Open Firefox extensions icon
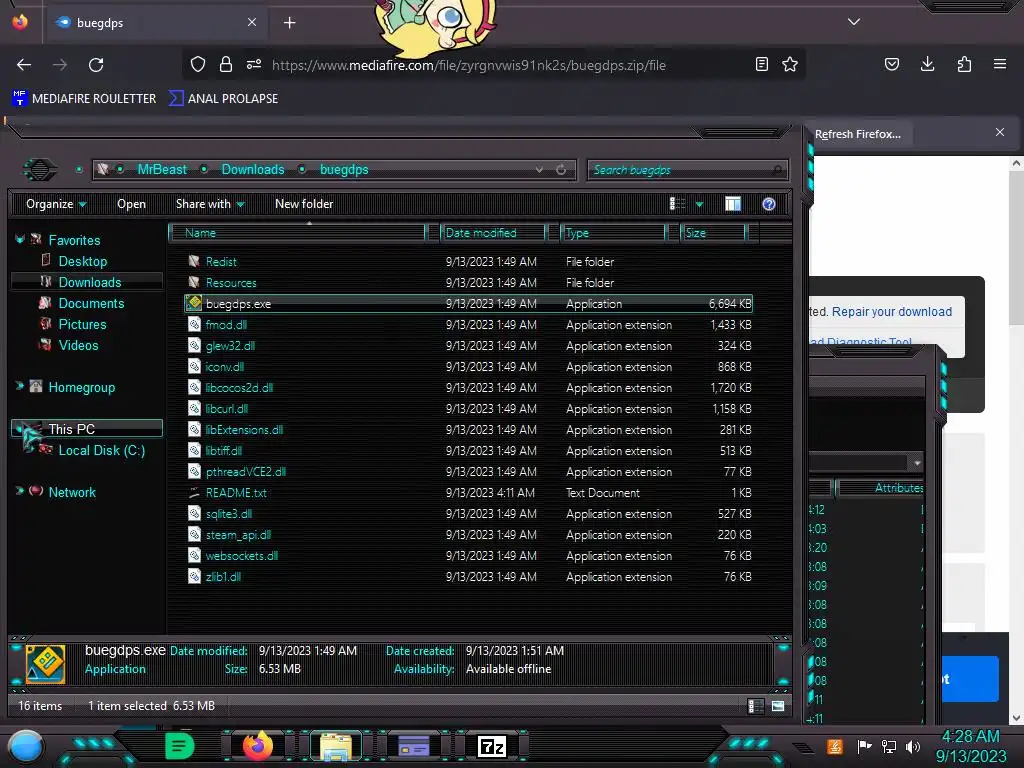Viewport: 1024px width, 768px height. (x=964, y=64)
